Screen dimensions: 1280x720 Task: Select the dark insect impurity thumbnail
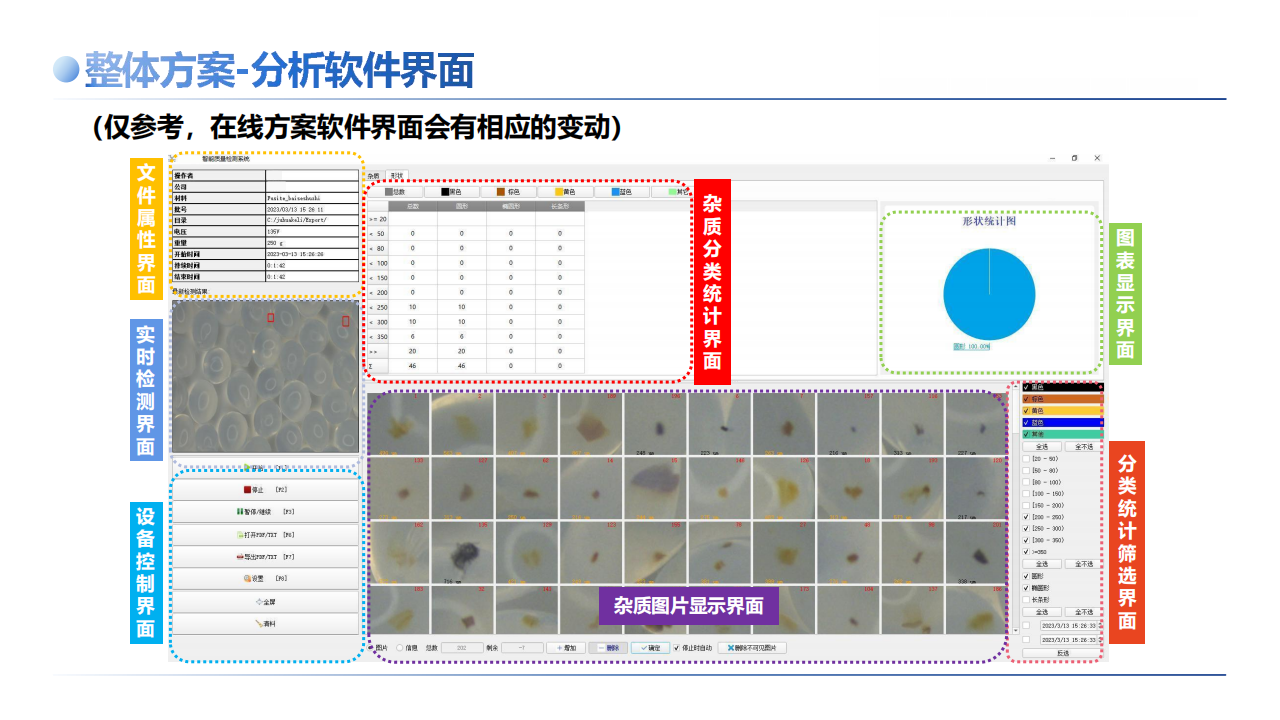click(x=463, y=551)
